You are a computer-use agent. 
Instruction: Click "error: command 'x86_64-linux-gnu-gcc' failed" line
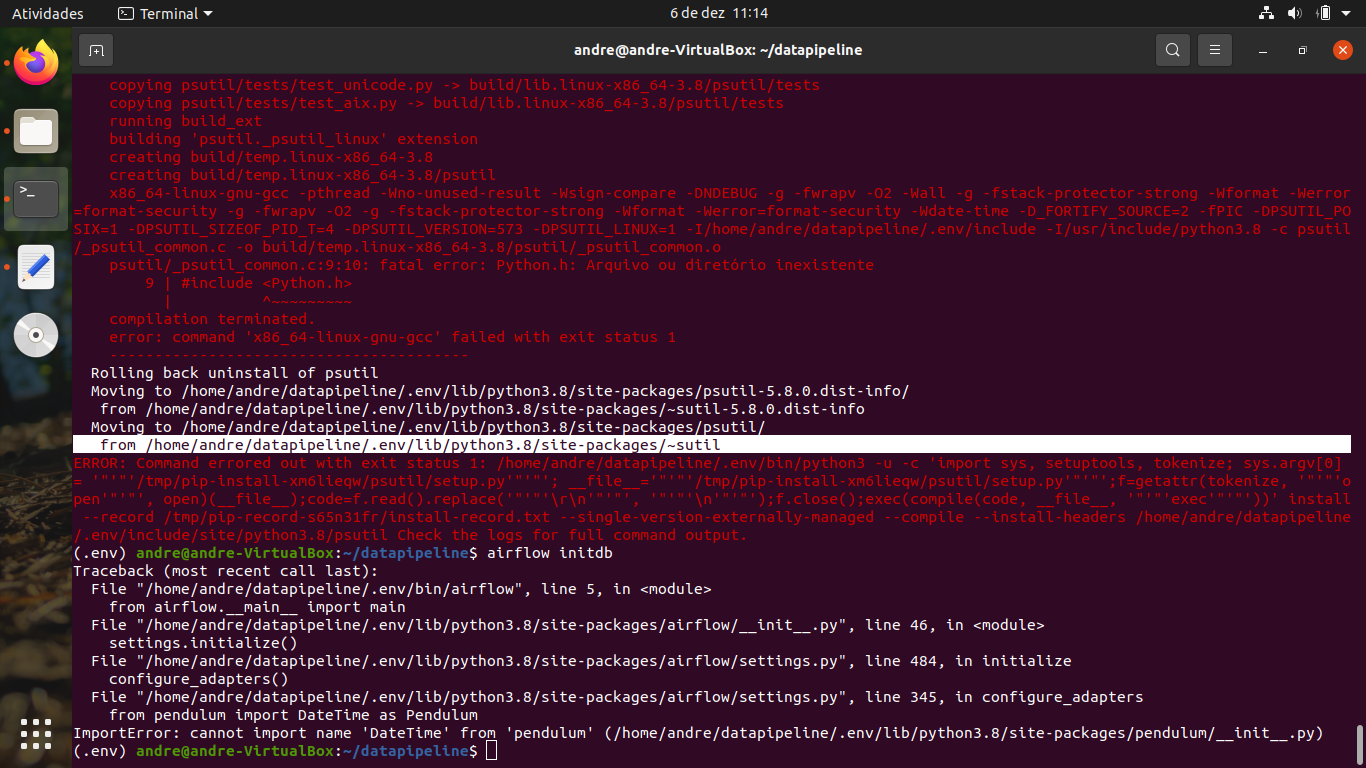(x=392, y=337)
